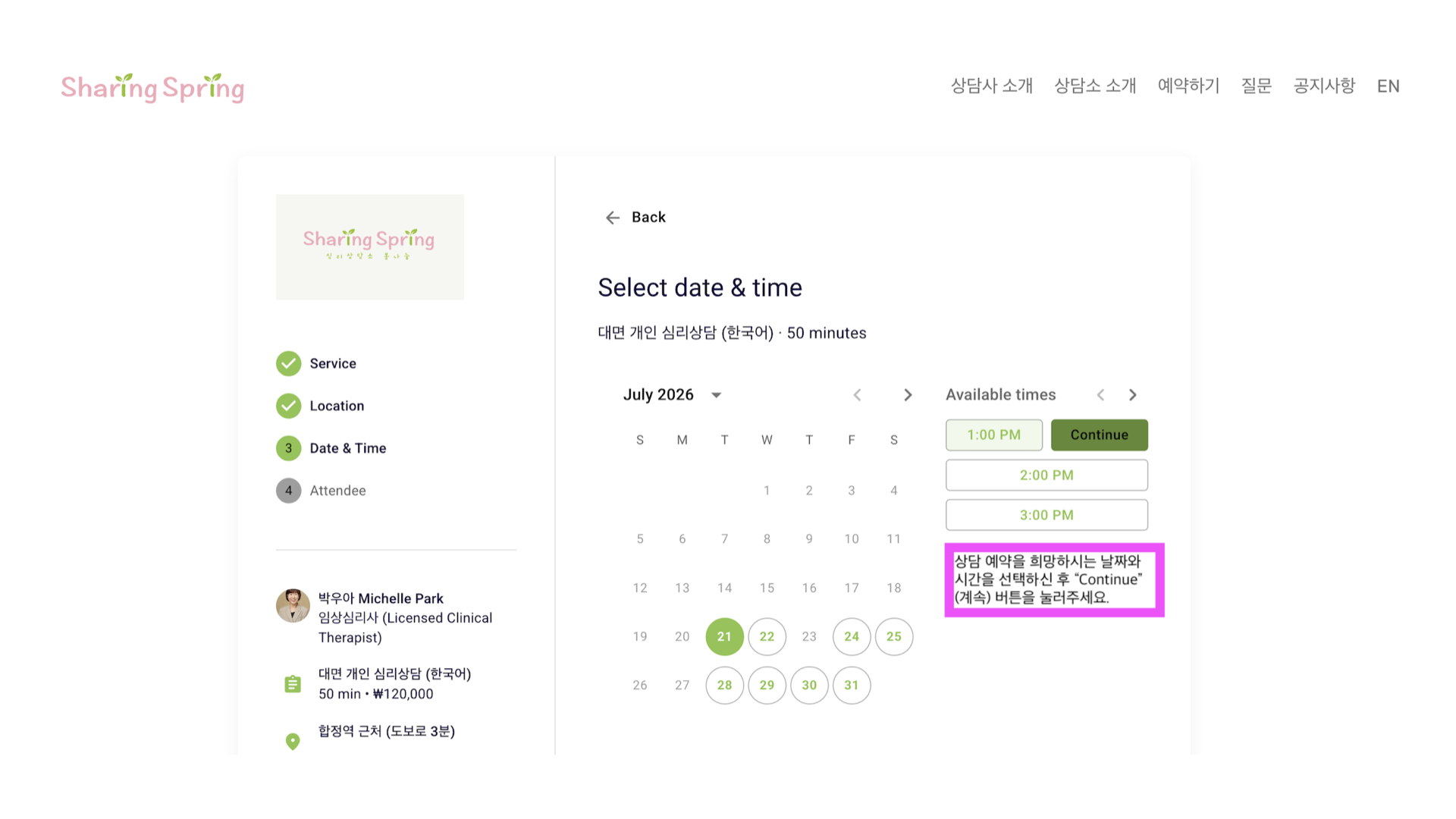
Task: Select July 30 on the calendar
Action: tap(809, 686)
